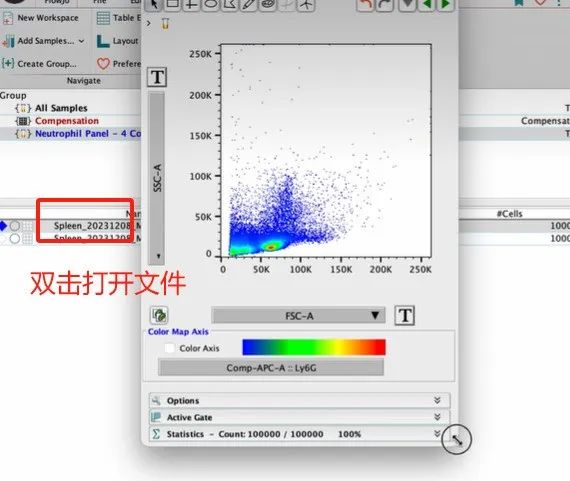Click the gray redo arrow
Screen dimensions: 570x481
click(384, 4)
